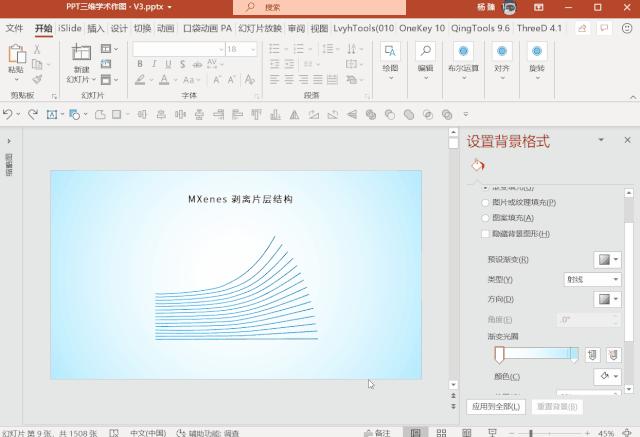This screenshot has width=640, height=437.
Task: Click the Apply to All (应用到全部) button
Action: coord(495,407)
